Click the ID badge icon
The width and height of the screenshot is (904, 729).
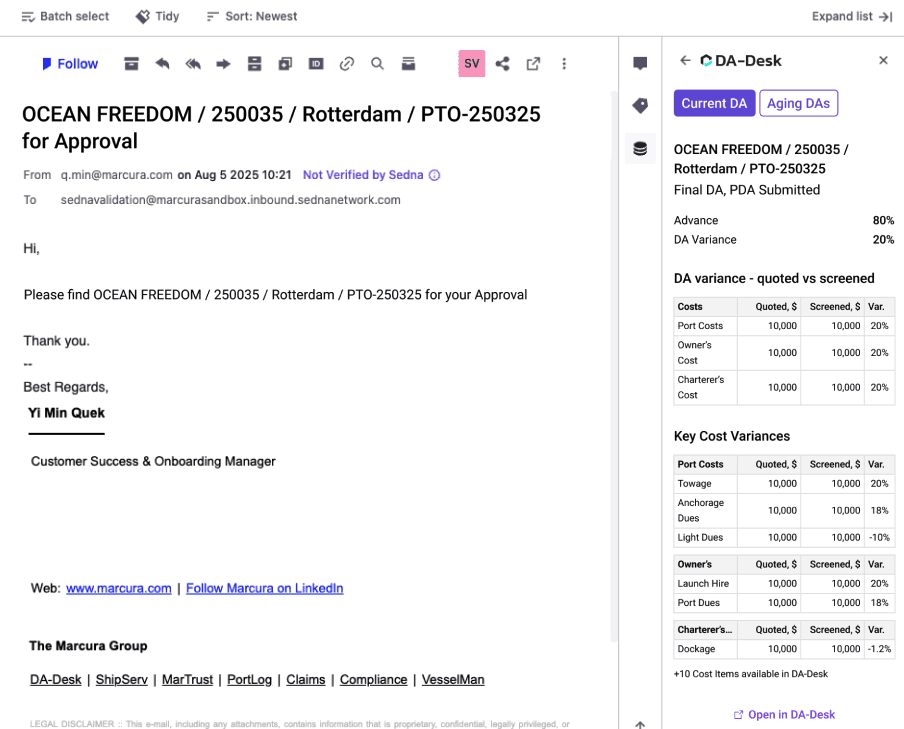point(316,63)
